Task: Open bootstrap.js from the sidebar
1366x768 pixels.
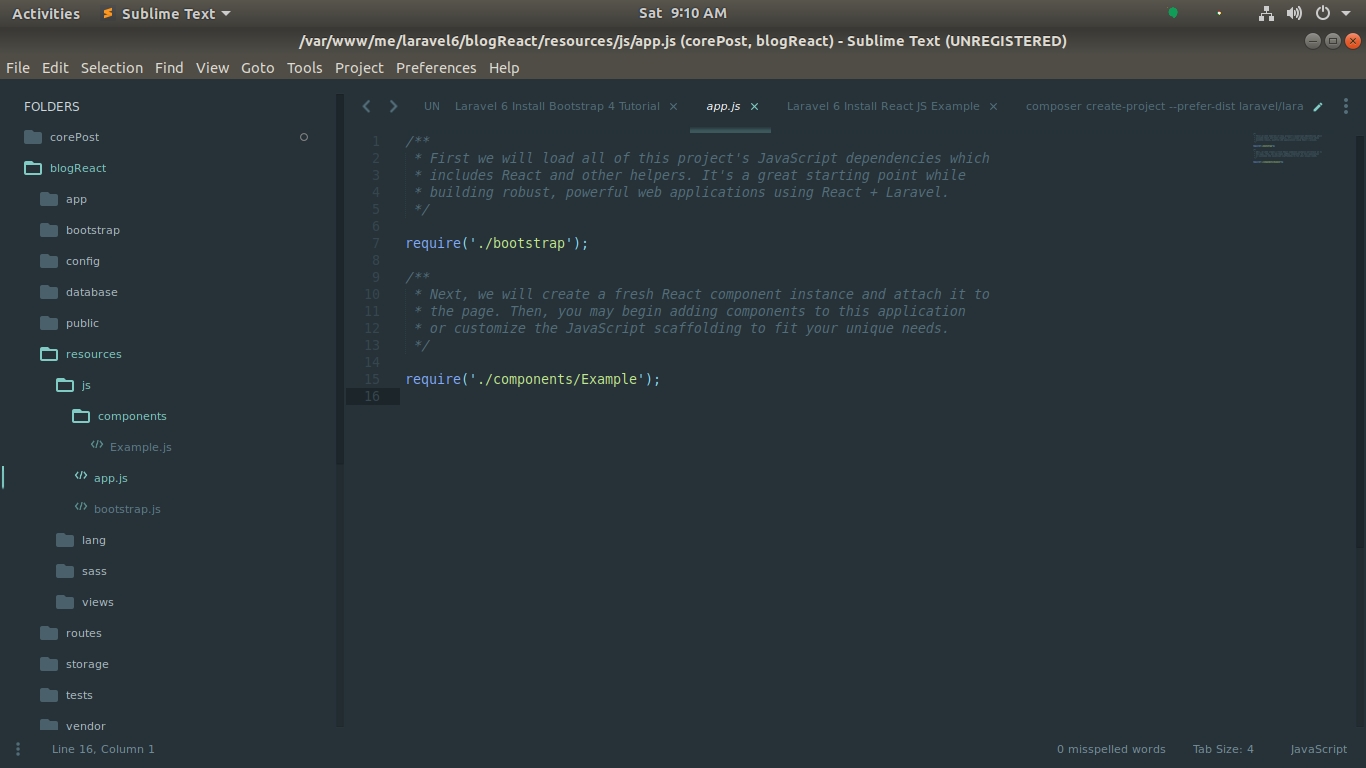Action: pos(127,509)
